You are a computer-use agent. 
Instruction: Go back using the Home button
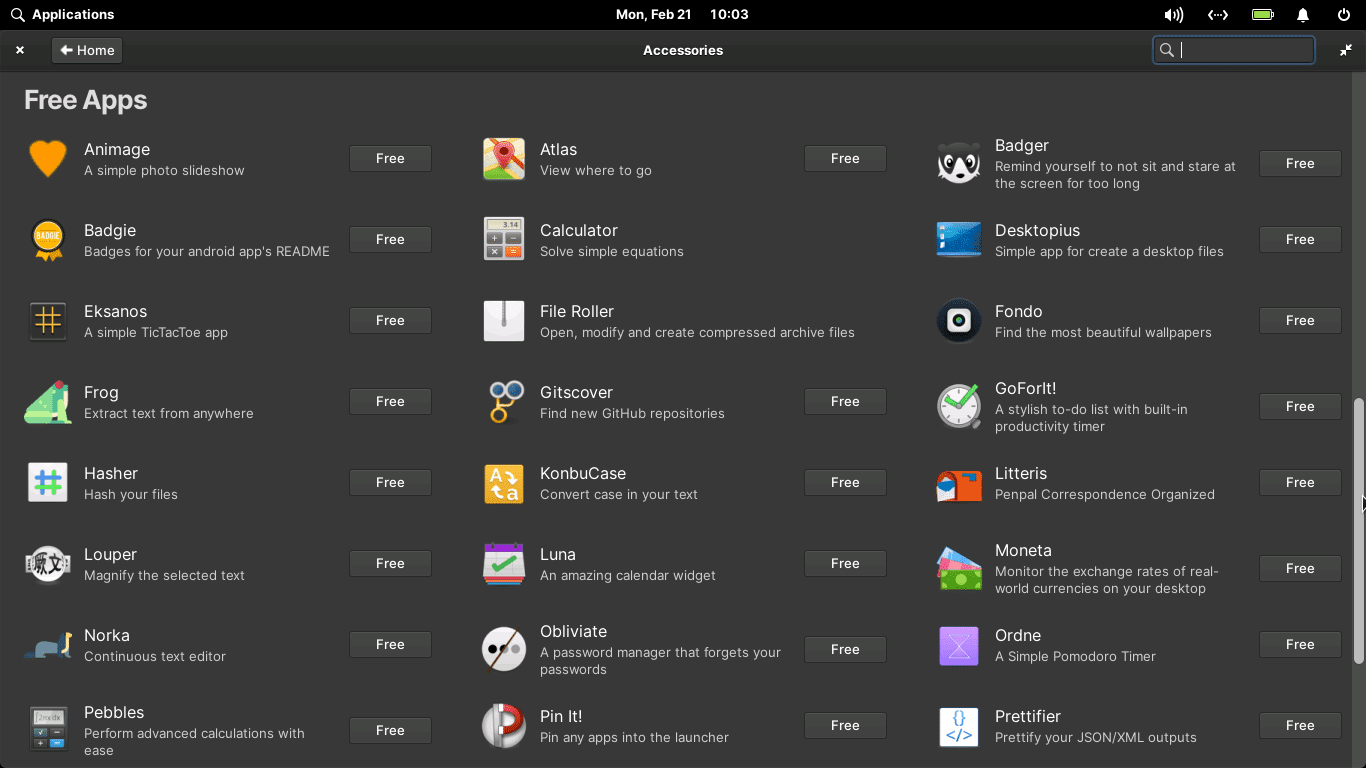point(86,49)
